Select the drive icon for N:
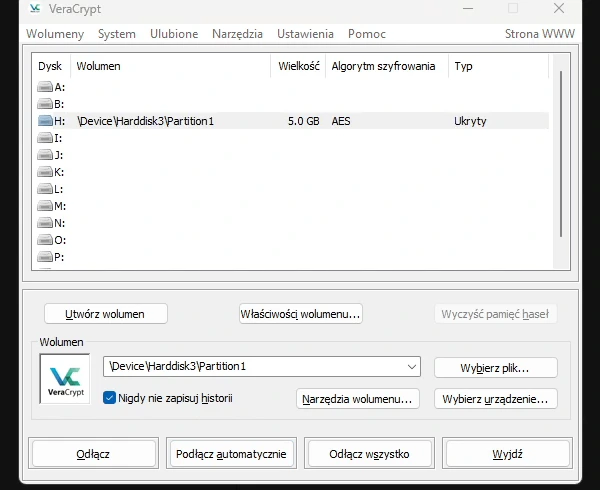Image resolution: width=600 pixels, height=490 pixels. [x=45, y=223]
